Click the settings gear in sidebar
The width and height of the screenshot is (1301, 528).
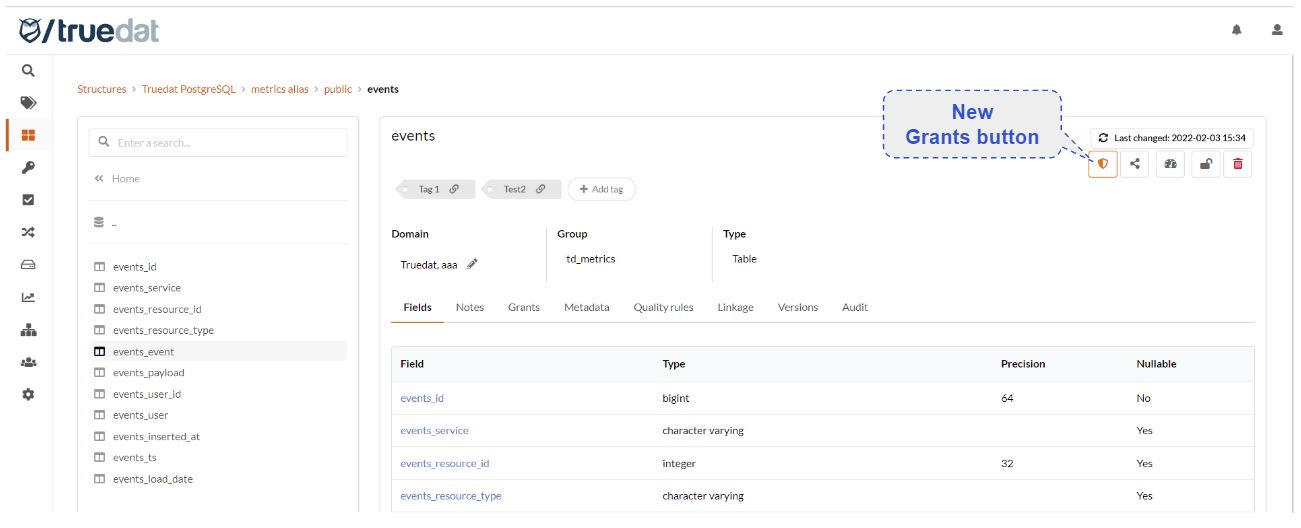pyautogui.click(x=28, y=394)
